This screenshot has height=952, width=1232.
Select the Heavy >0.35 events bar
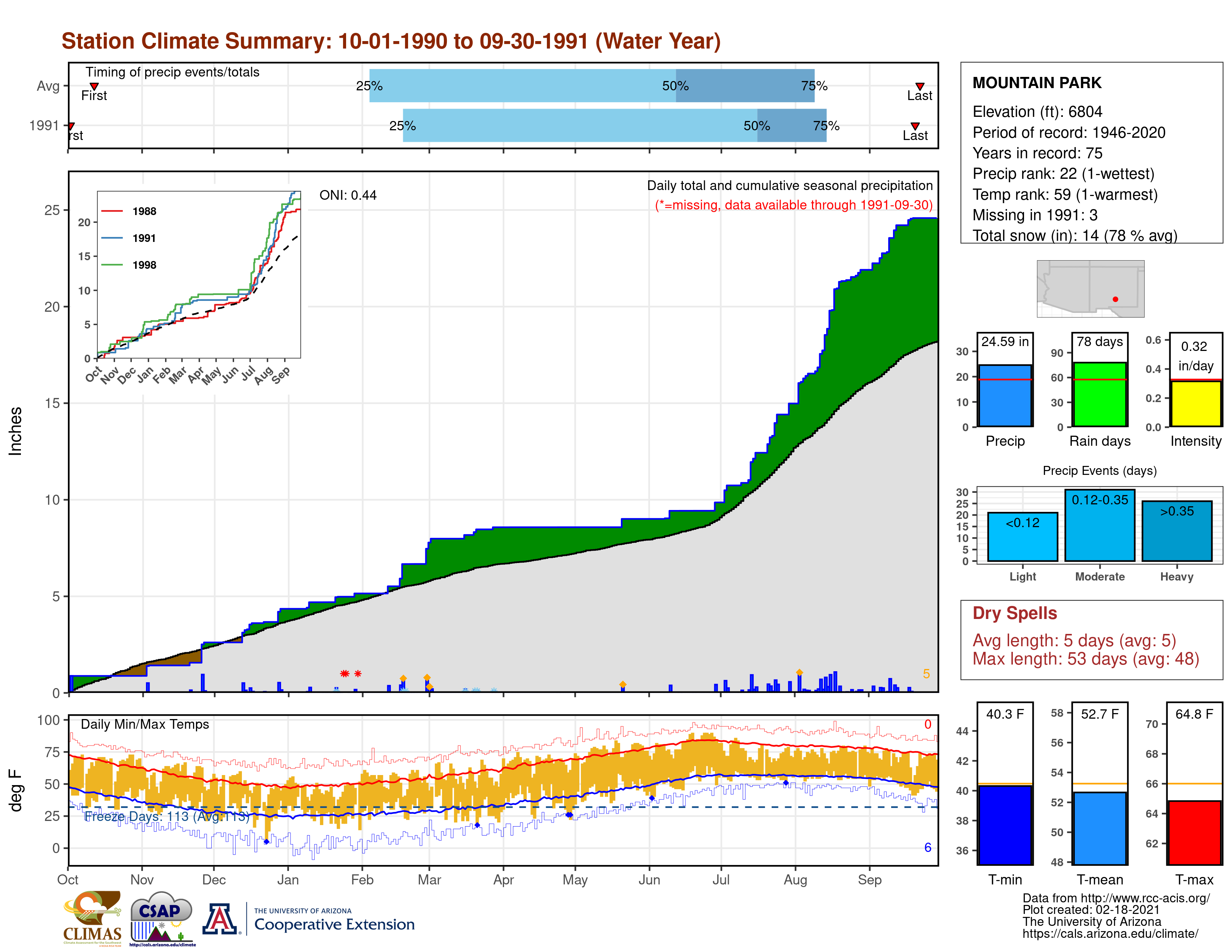tap(1177, 531)
